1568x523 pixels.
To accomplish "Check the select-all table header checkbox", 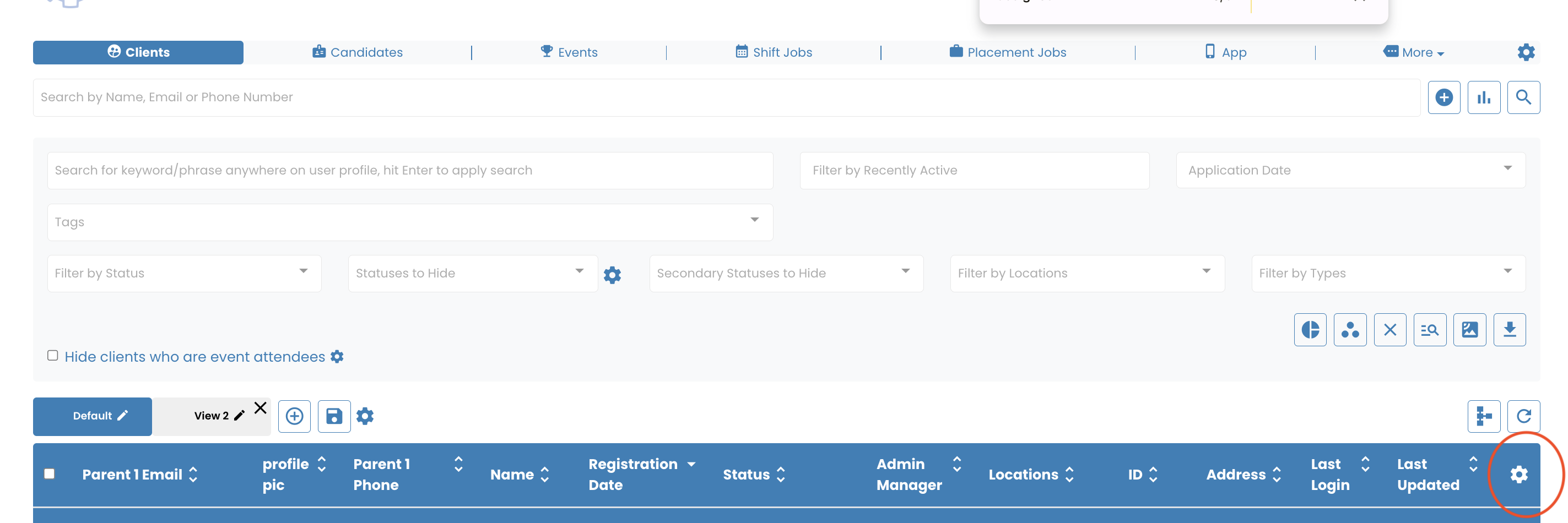I will 49,474.
